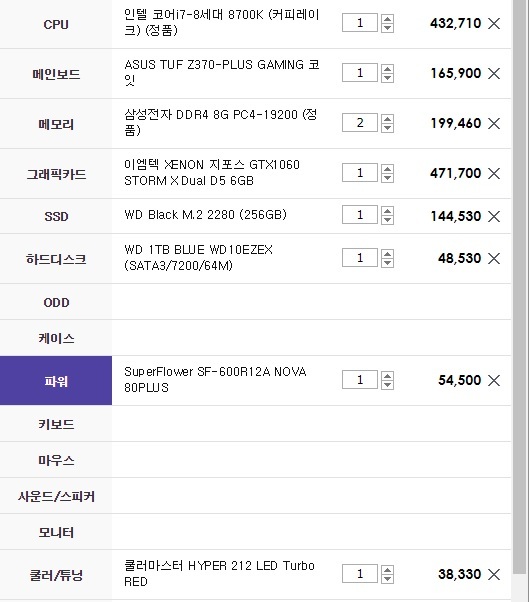Delete the ASUS TUF Z370-PLUS motherboard entry

tap(494, 73)
